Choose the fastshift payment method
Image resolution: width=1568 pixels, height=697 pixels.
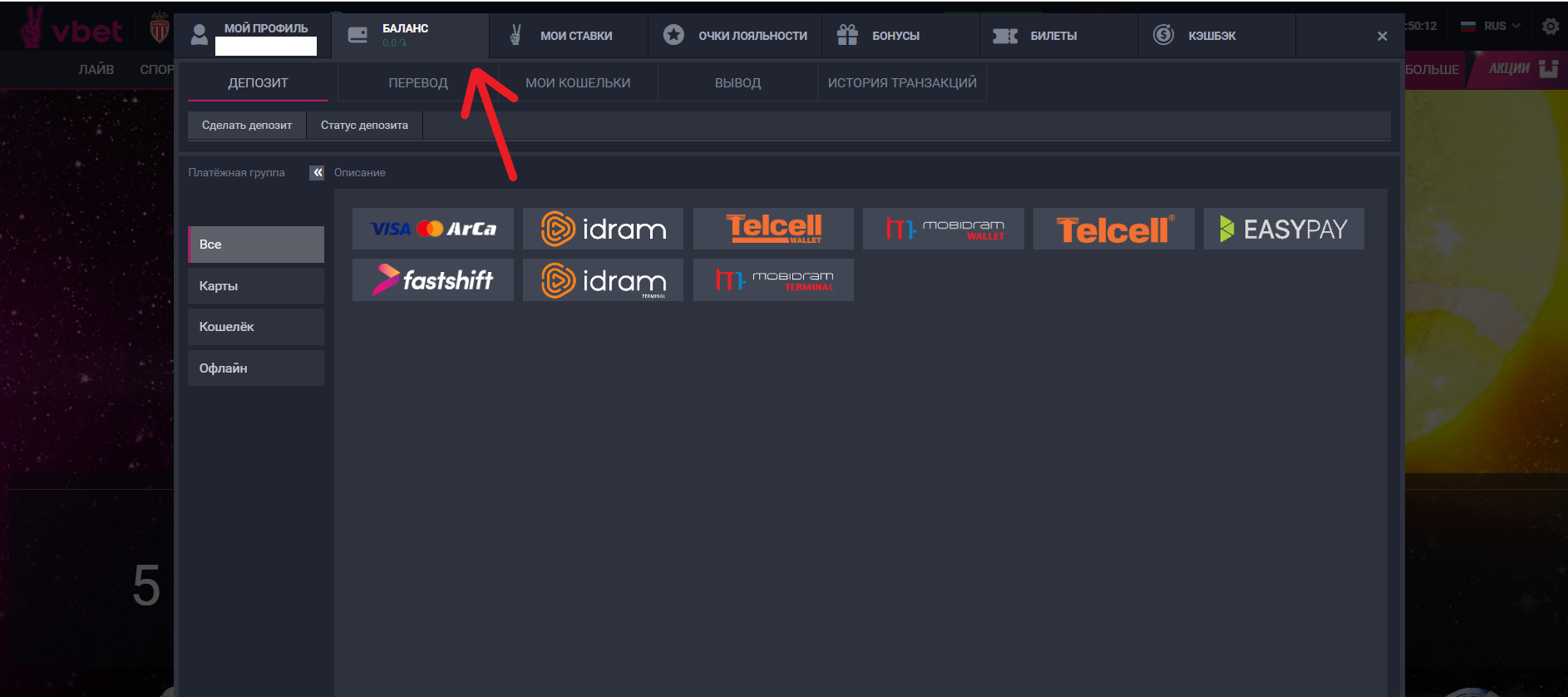pyautogui.click(x=433, y=280)
